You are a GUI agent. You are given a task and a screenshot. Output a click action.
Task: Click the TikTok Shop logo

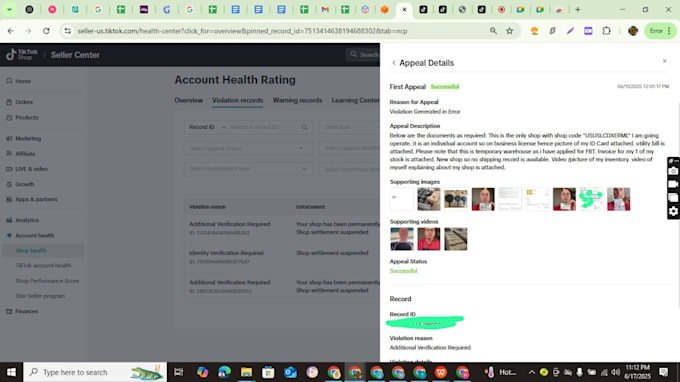(22, 55)
